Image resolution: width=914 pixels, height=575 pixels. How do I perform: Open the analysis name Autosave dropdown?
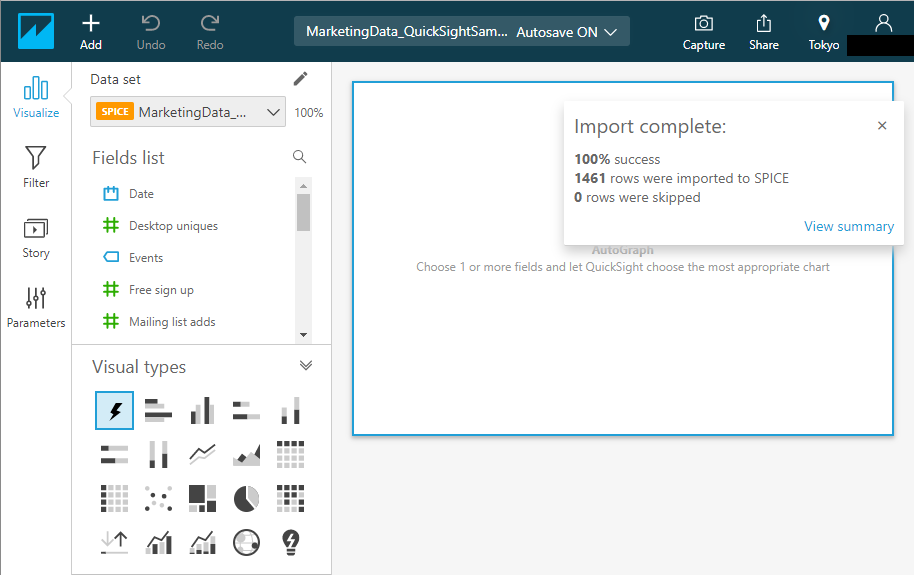[x=462, y=32]
